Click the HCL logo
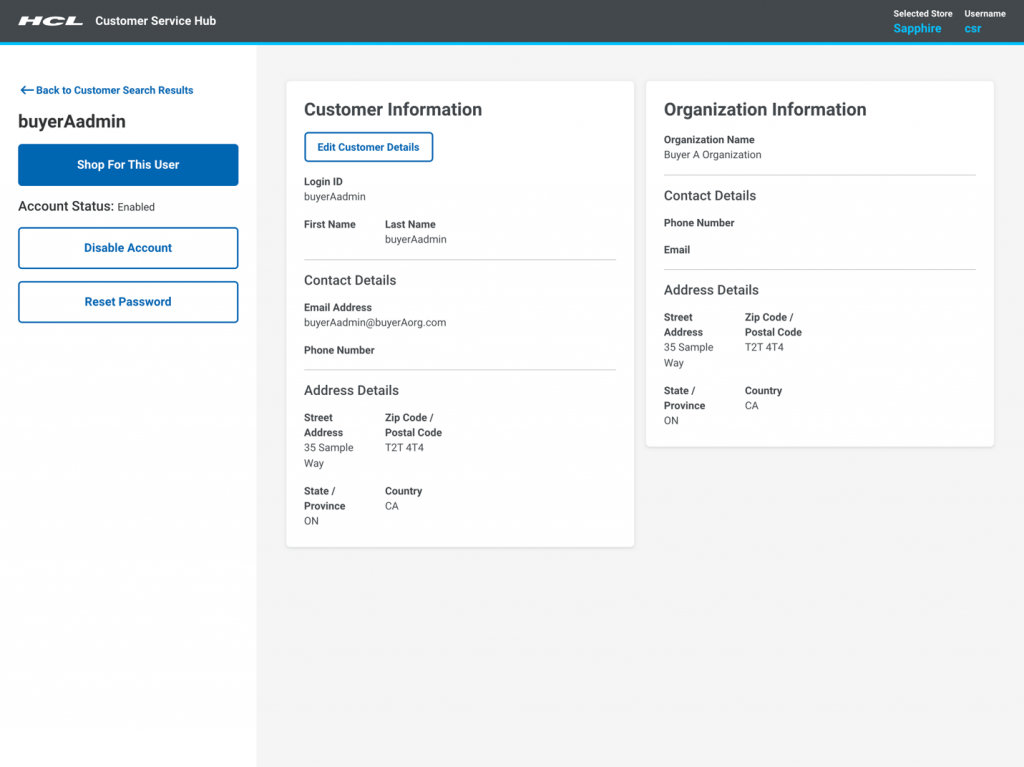The width and height of the screenshot is (1024, 767). pyautogui.click(x=51, y=20)
